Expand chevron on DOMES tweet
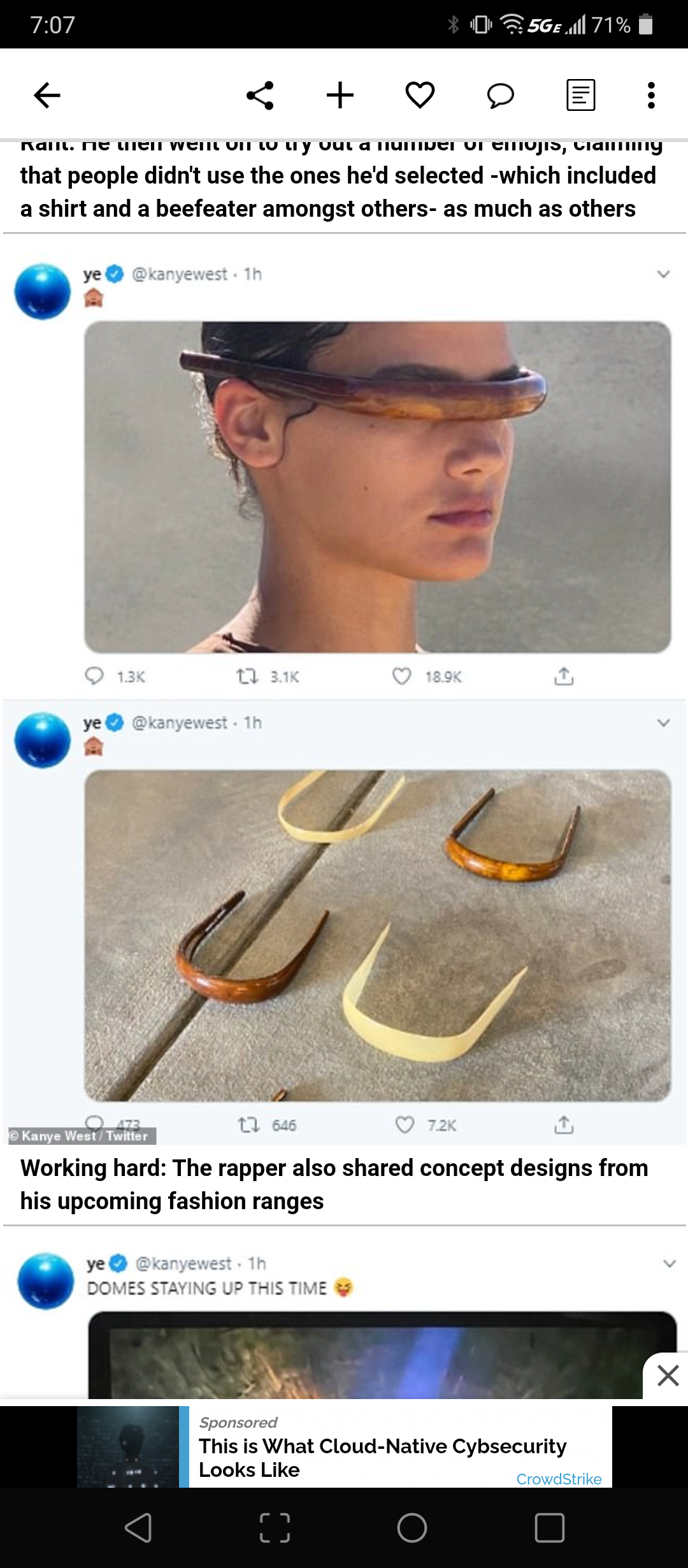The width and height of the screenshot is (688, 1568). point(669,1263)
